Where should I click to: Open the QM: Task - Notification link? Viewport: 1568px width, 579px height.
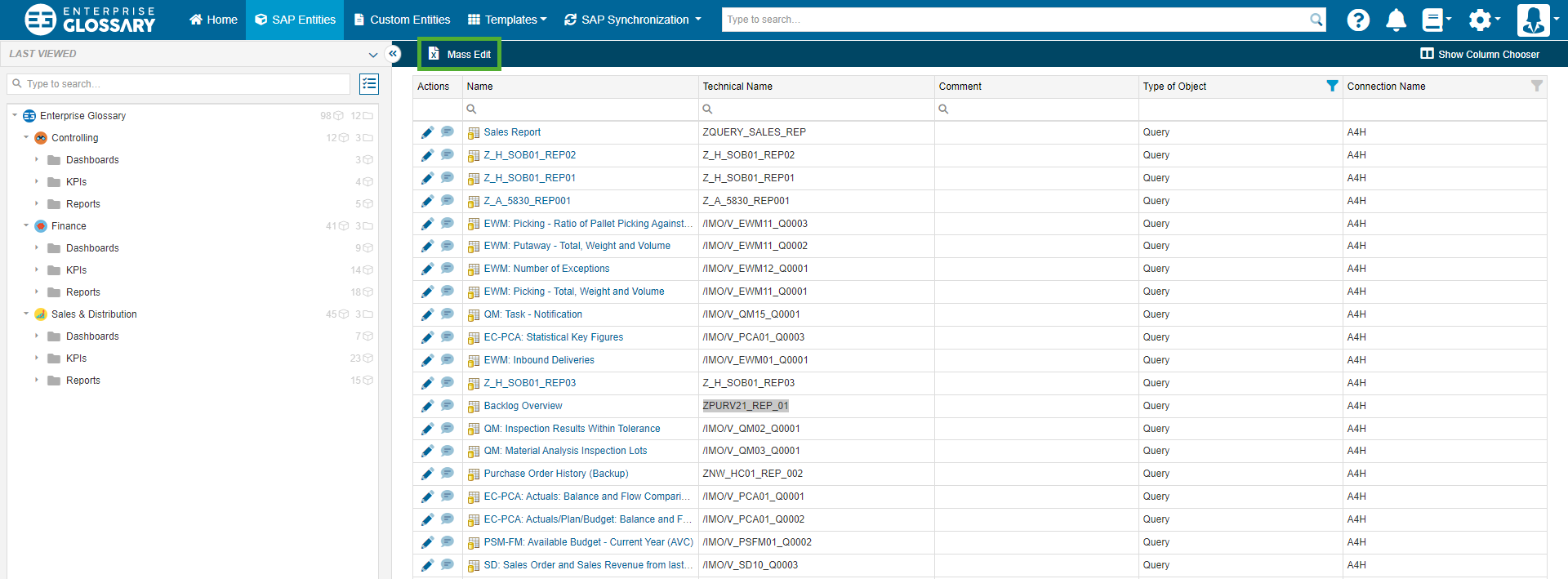[532, 314]
